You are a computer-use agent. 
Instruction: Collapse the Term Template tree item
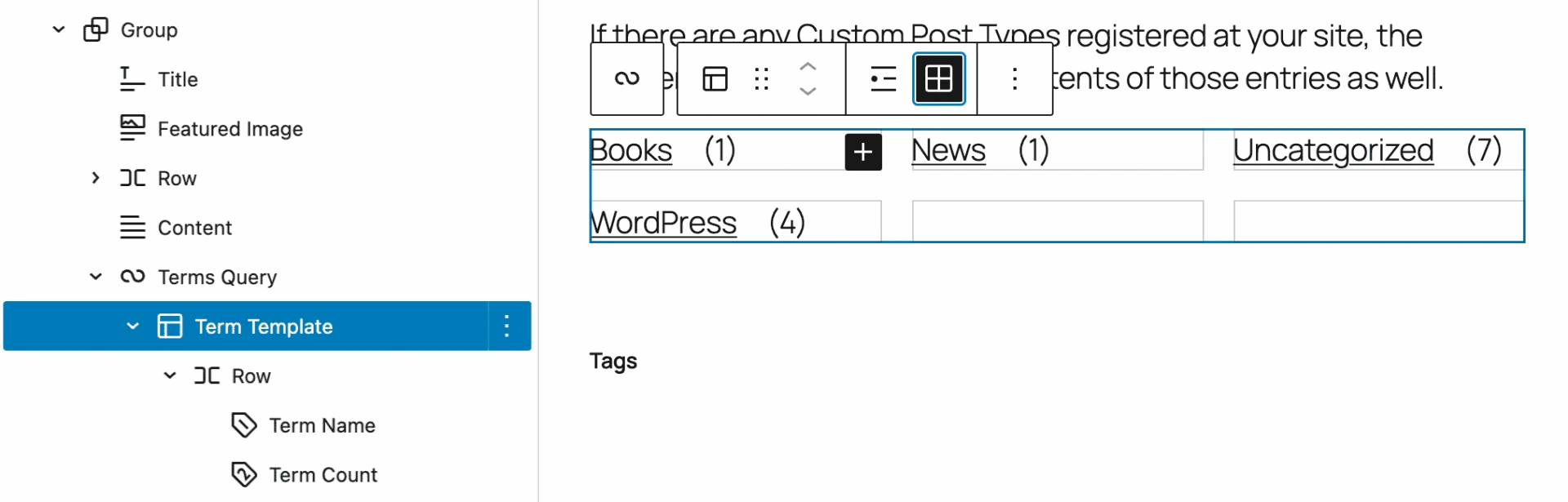[x=133, y=327]
